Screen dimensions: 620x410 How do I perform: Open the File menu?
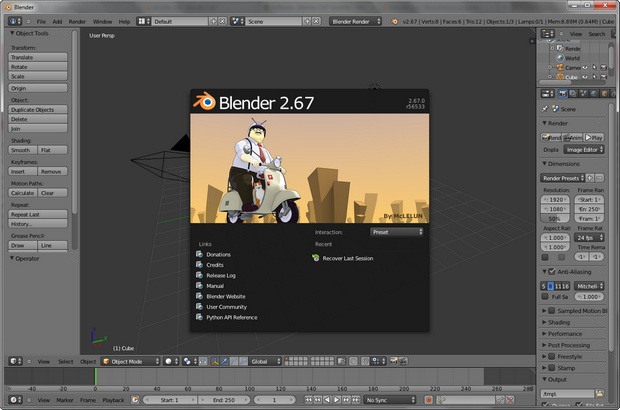tap(41, 22)
